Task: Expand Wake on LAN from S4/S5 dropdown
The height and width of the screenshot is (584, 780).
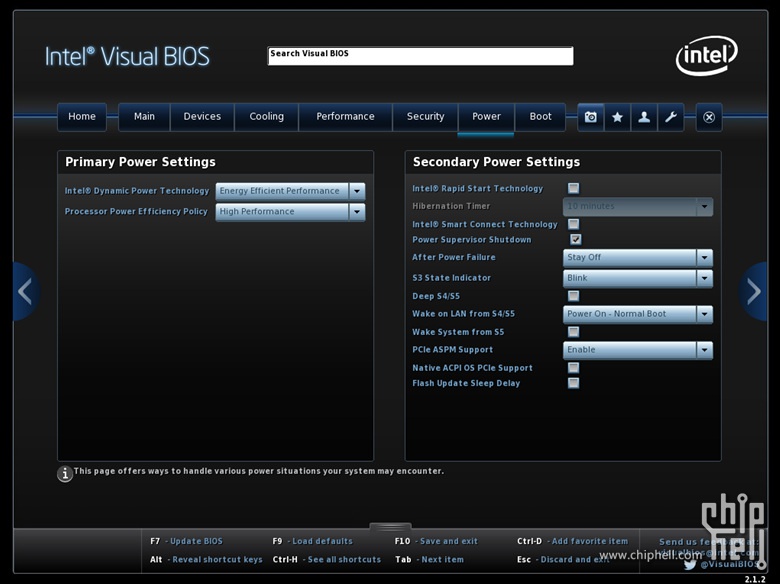Action: coord(638,314)
